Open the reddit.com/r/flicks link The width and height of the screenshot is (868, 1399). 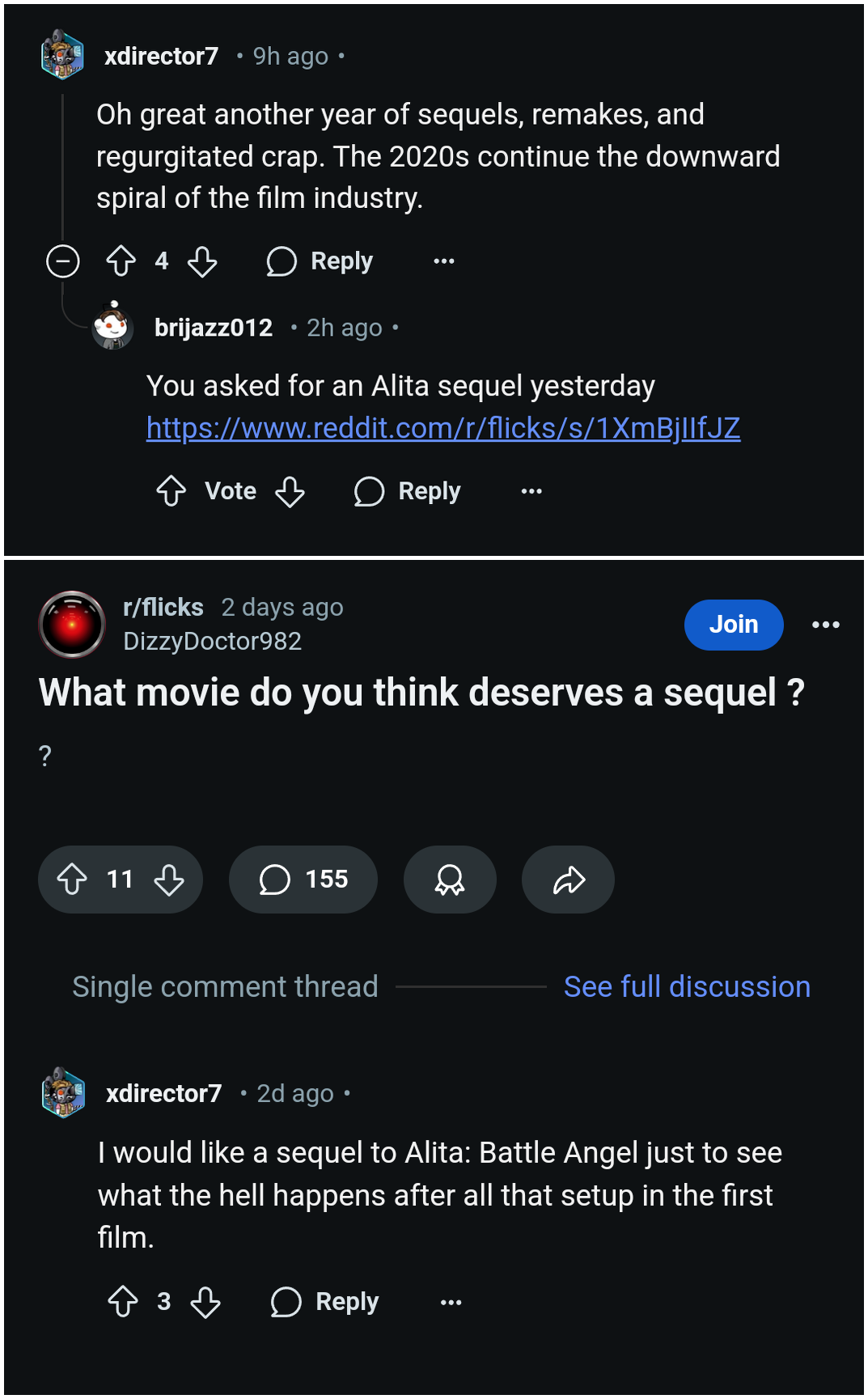pos(442,428)
